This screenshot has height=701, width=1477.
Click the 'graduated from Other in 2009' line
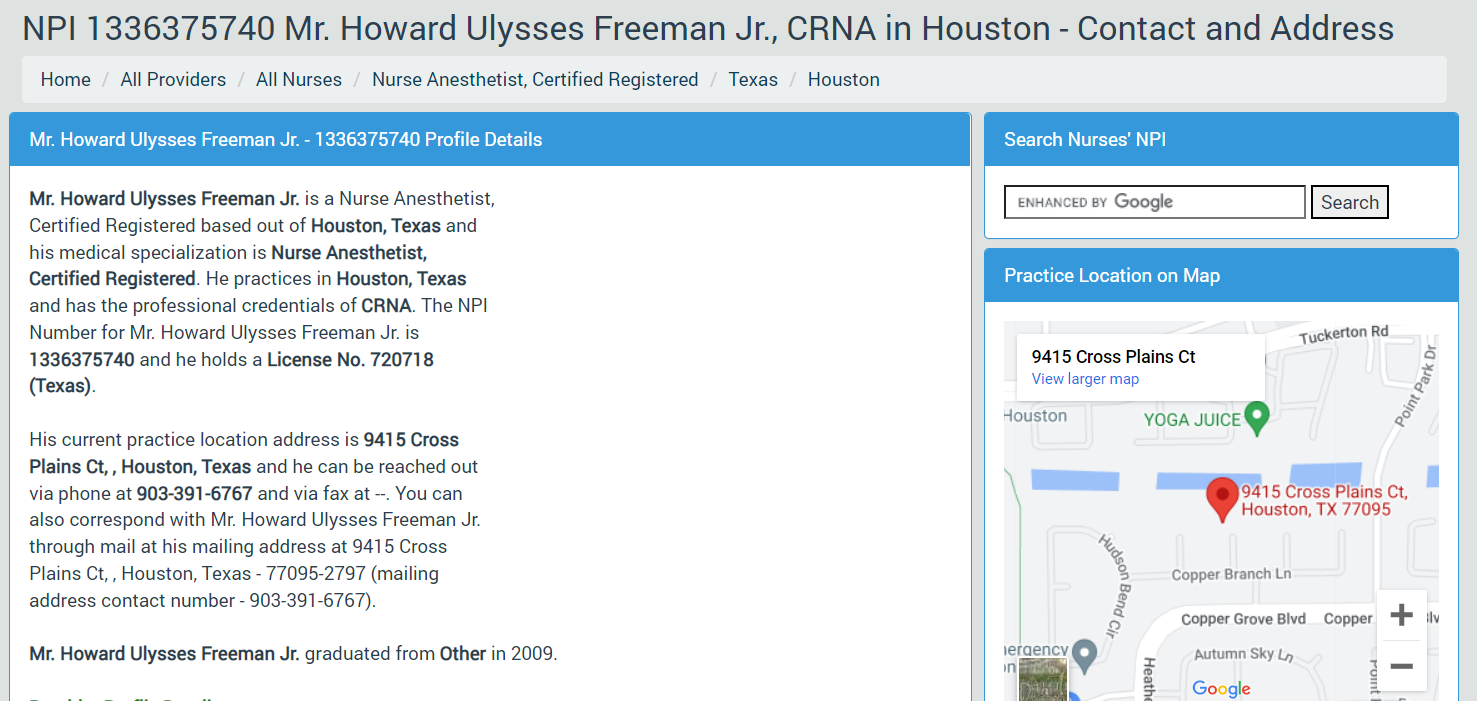tap(293, 654)
